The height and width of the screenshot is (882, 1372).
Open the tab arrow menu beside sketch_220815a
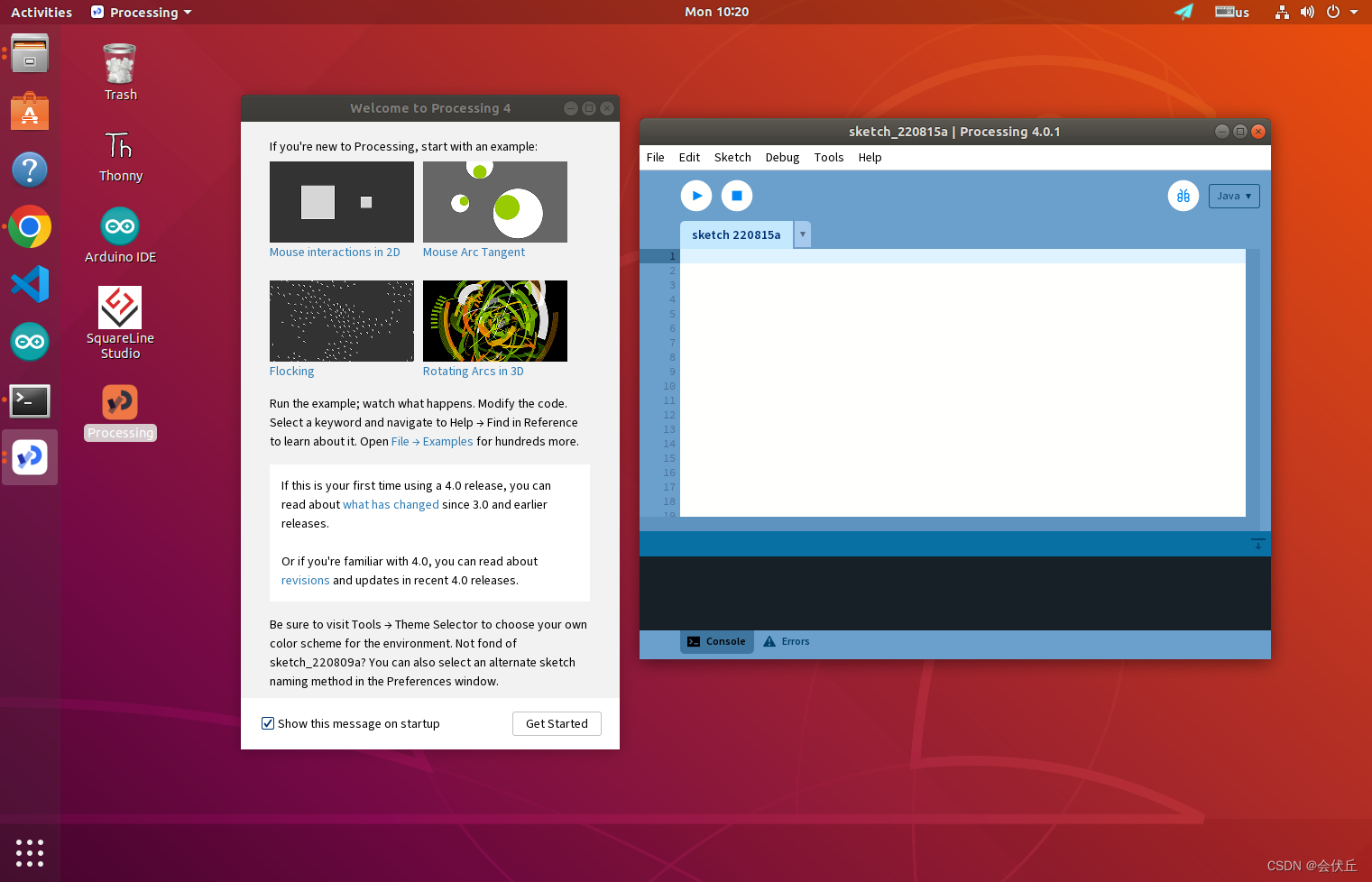tap(803, 234)
